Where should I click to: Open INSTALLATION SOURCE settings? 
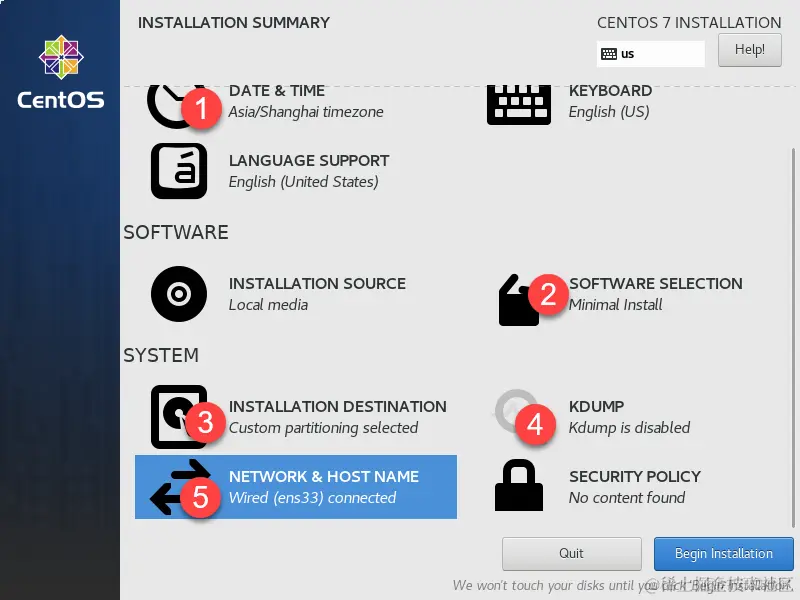tap(317, 284)
